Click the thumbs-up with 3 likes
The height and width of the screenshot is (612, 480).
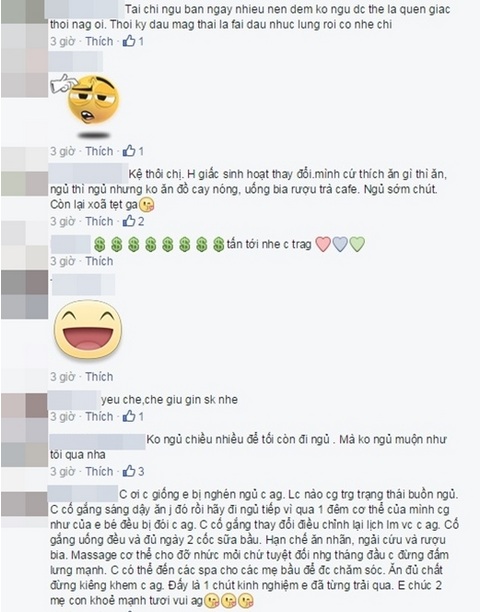pyautogui.click(x=129, y=471)
